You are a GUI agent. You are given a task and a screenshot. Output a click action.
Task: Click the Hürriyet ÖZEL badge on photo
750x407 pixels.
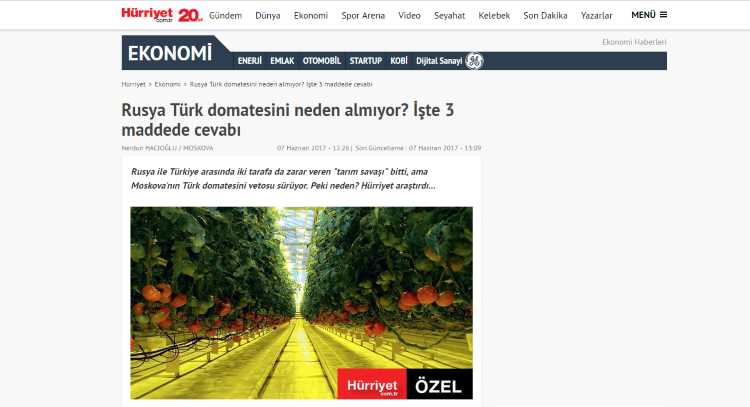click(405, 384)
